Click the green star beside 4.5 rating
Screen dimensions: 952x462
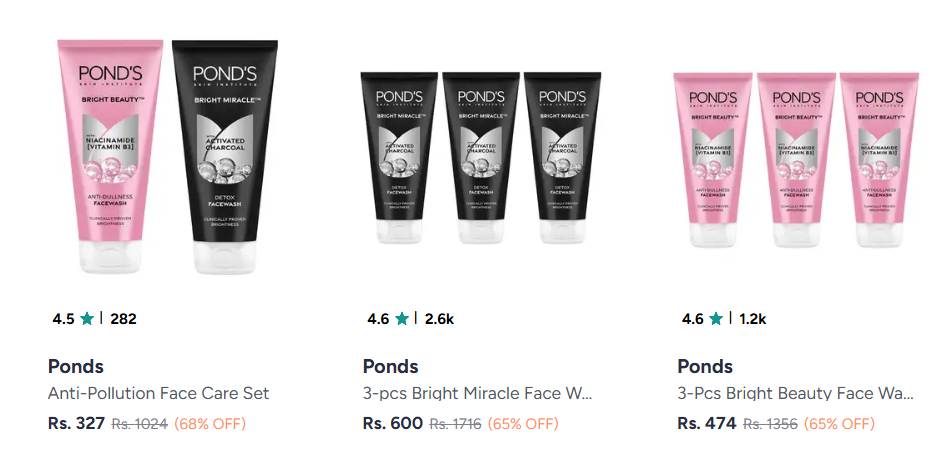(x=87, y=319)
